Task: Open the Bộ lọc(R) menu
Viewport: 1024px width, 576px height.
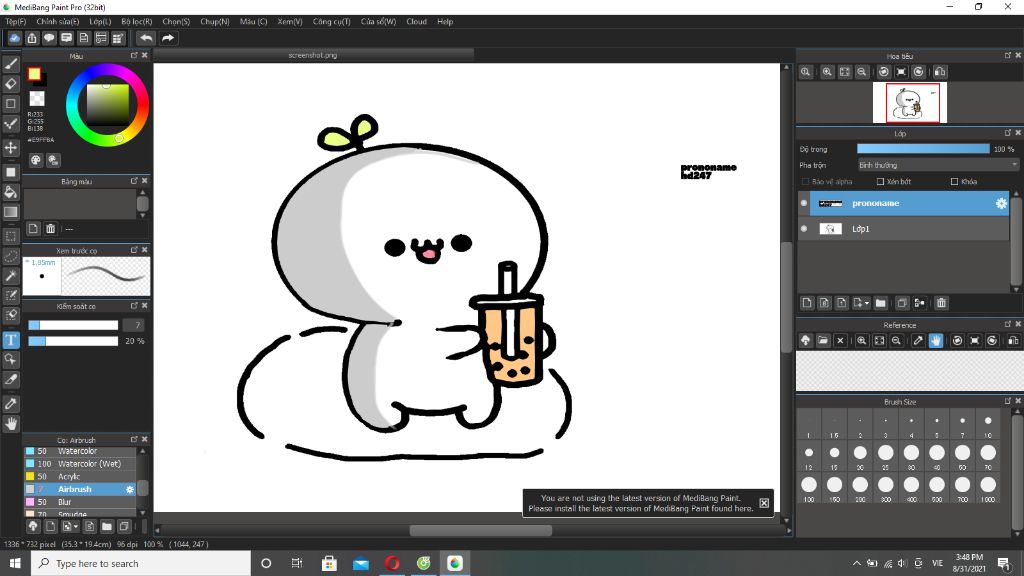Action: click(136, 22)
